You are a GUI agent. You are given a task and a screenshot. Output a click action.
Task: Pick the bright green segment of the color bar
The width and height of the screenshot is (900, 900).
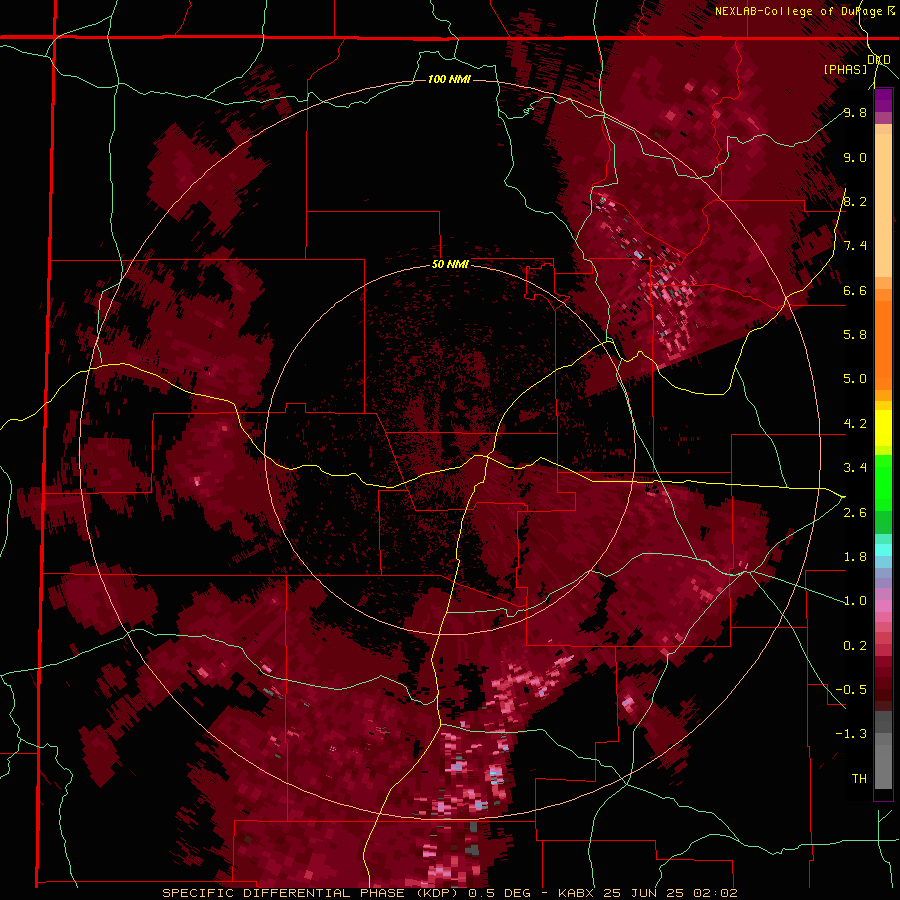click(883, 482)
